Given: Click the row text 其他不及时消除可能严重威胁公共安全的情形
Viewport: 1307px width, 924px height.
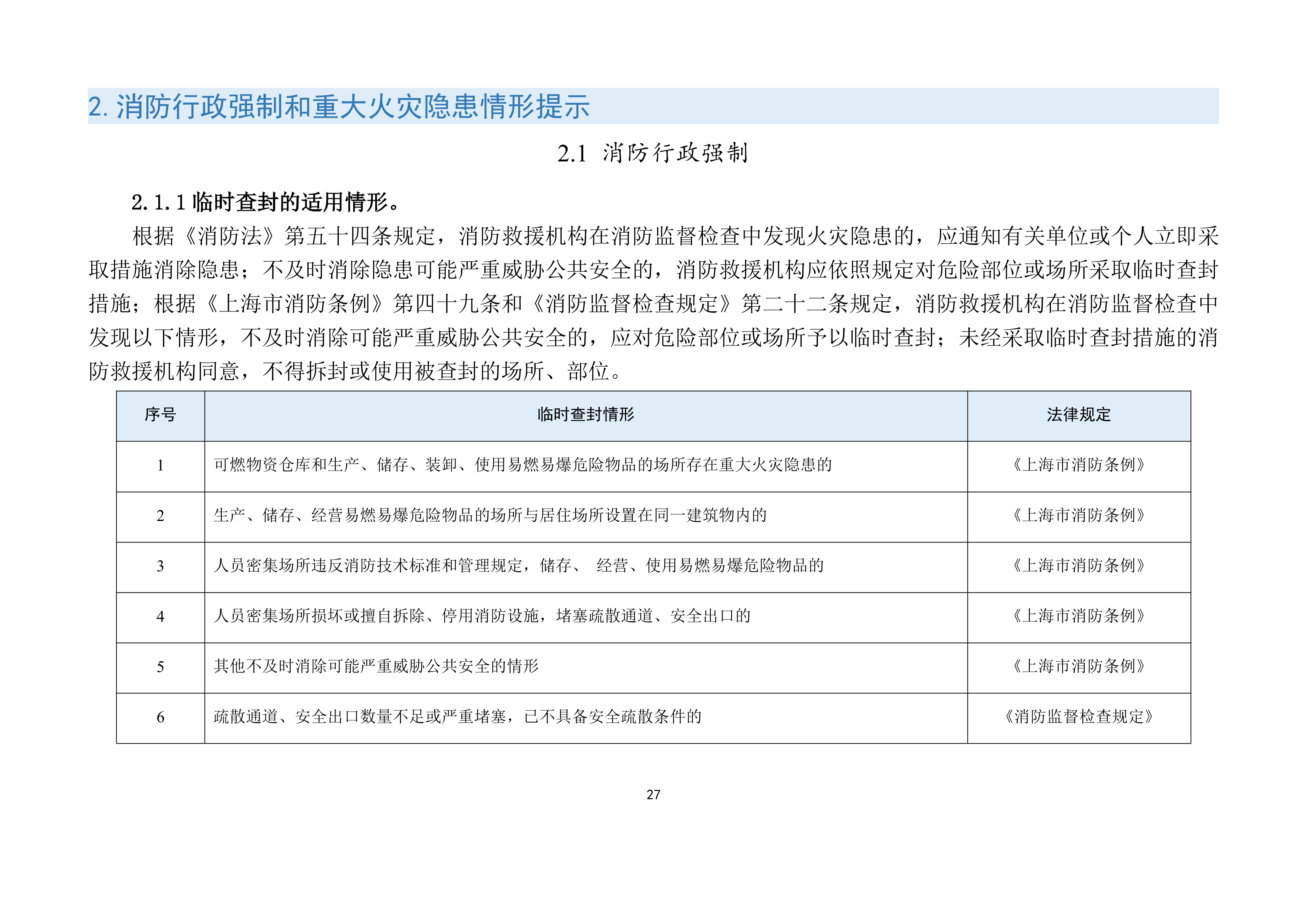Looking at the screenshot, I should click(376, 666).
